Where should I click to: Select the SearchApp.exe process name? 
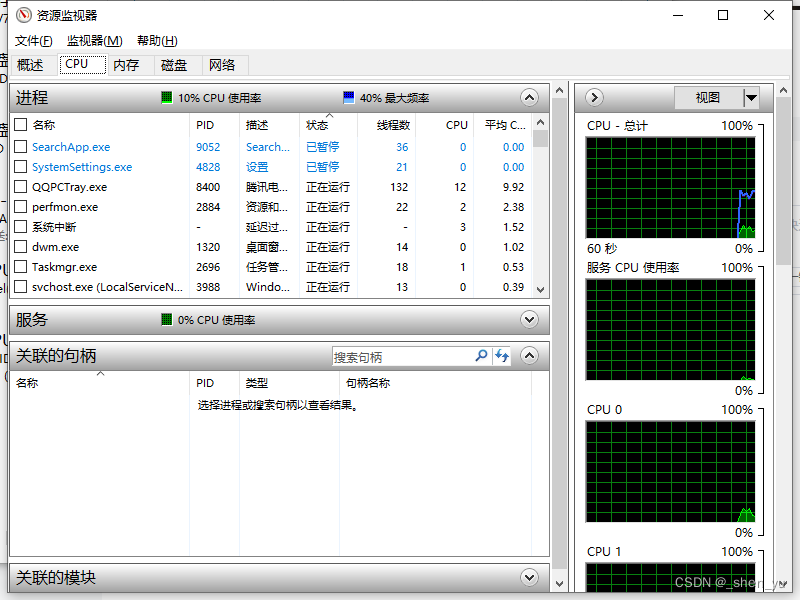(x=71, y=147)
